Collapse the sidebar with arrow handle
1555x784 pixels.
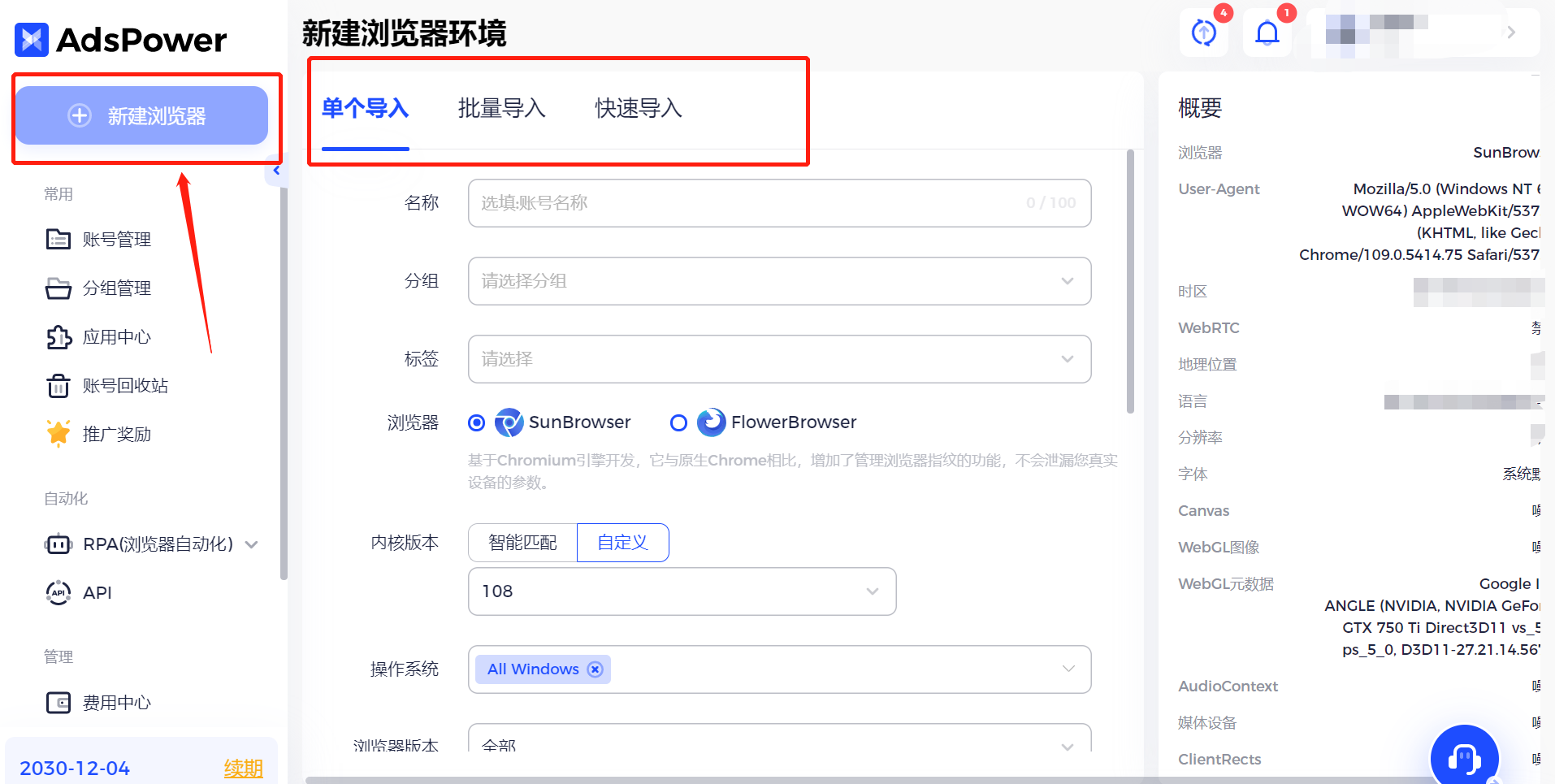[x=276, y=171]
